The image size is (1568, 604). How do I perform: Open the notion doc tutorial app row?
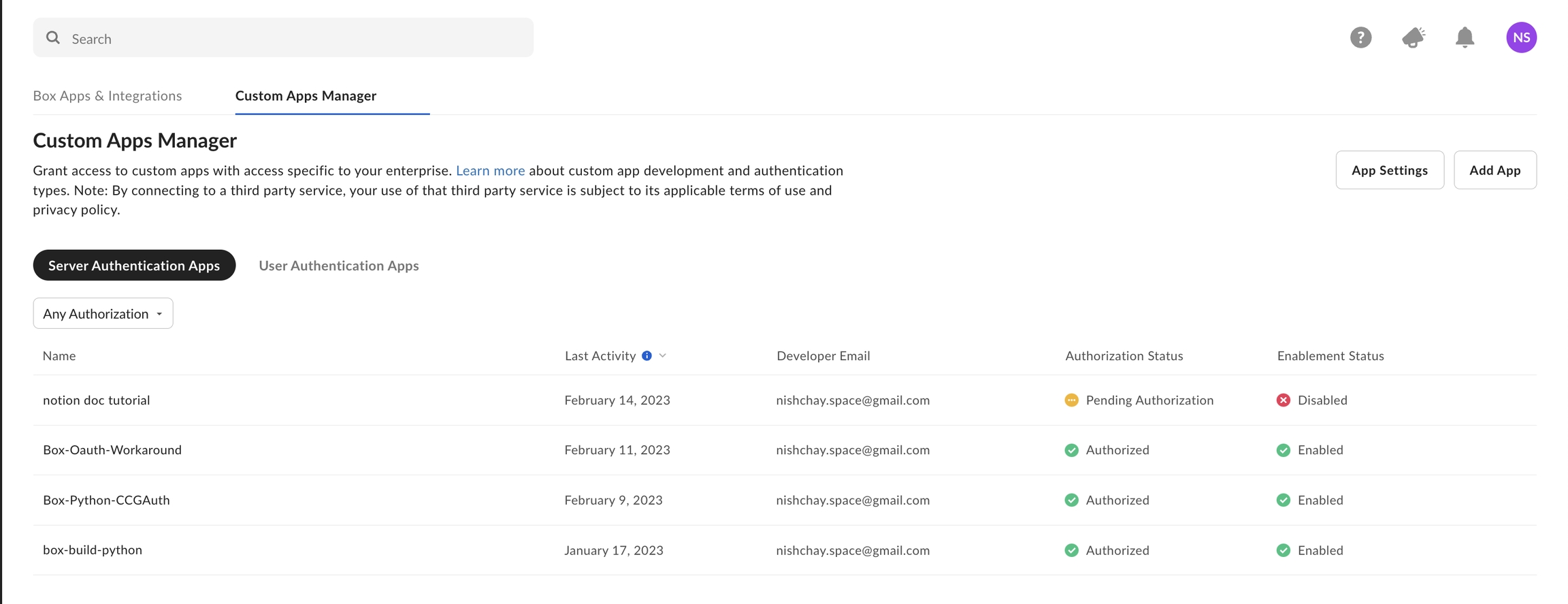pos(97,400)
